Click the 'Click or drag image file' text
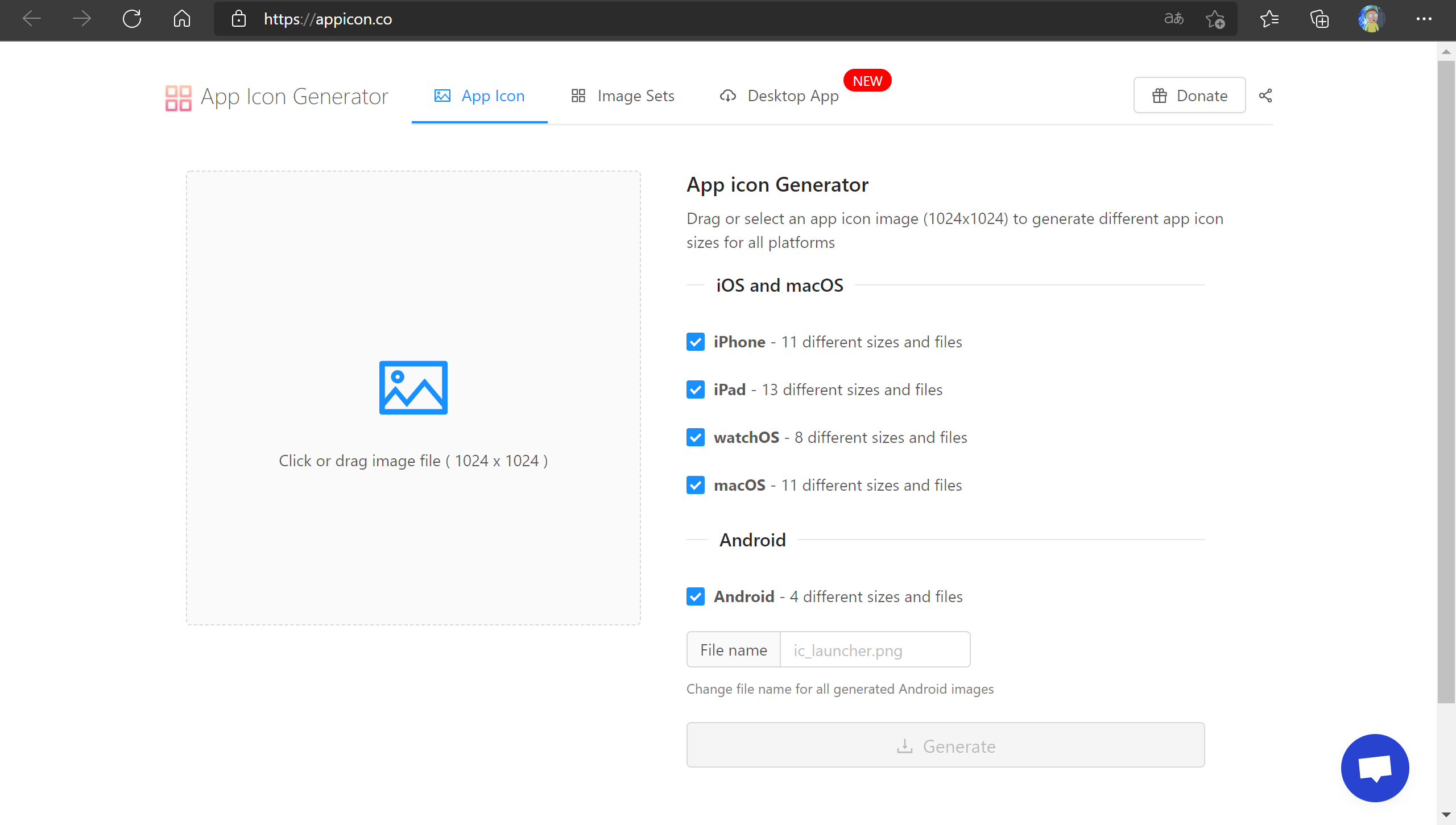The image size is (1456, 825). click(413, 461)
